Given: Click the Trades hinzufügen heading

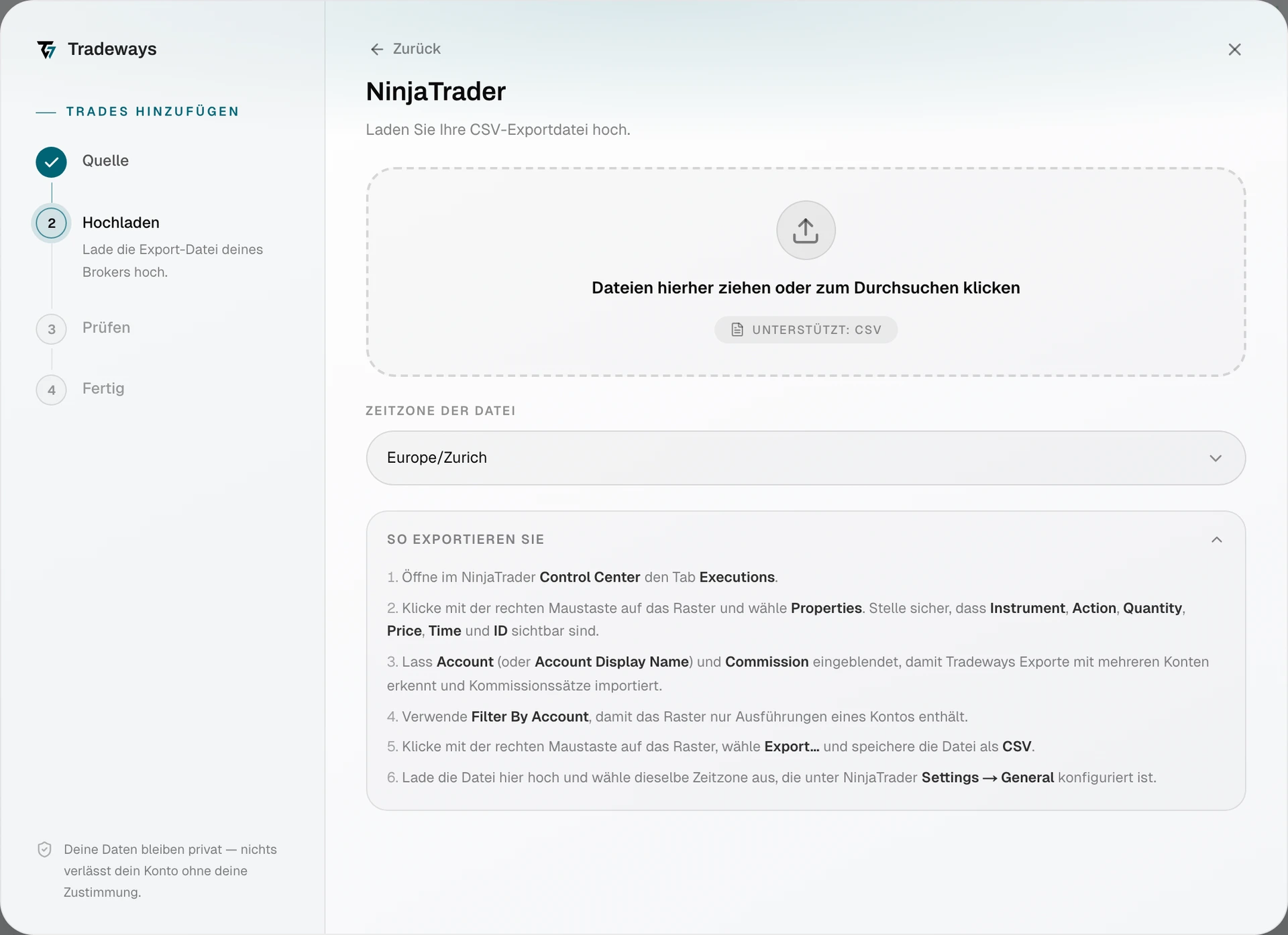Looking at the screenshot, I should coord(152,112).
